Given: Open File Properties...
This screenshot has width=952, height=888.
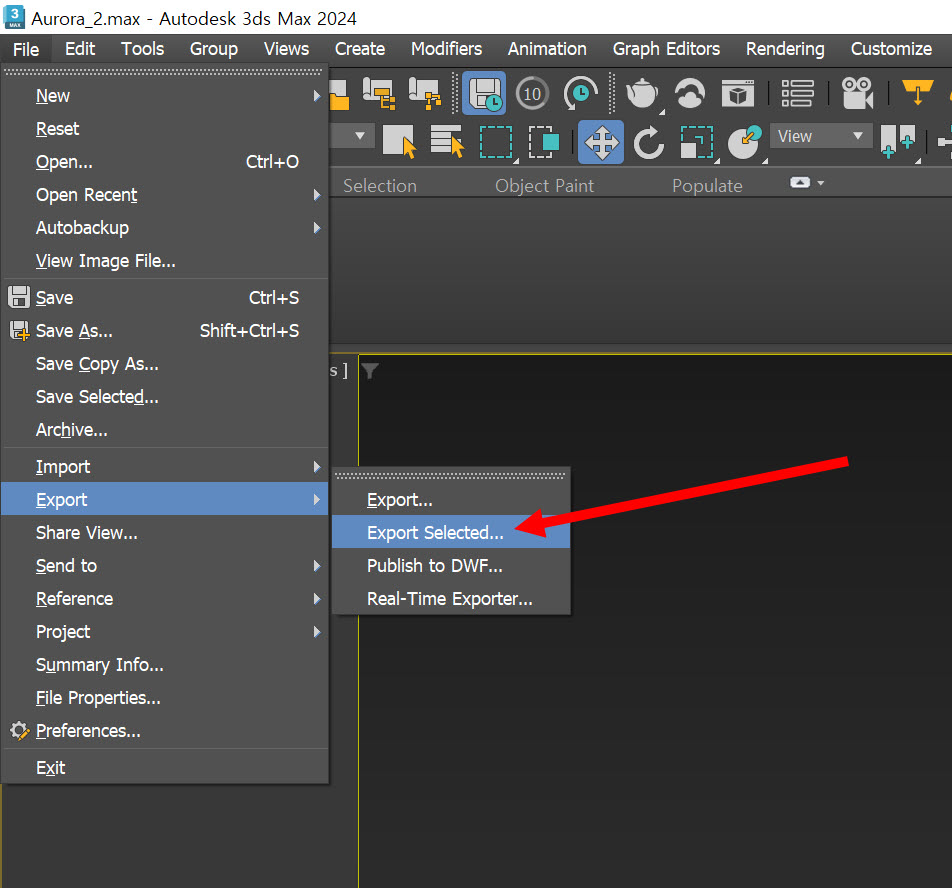Looking at the screenshot, I should coord(165,698).
